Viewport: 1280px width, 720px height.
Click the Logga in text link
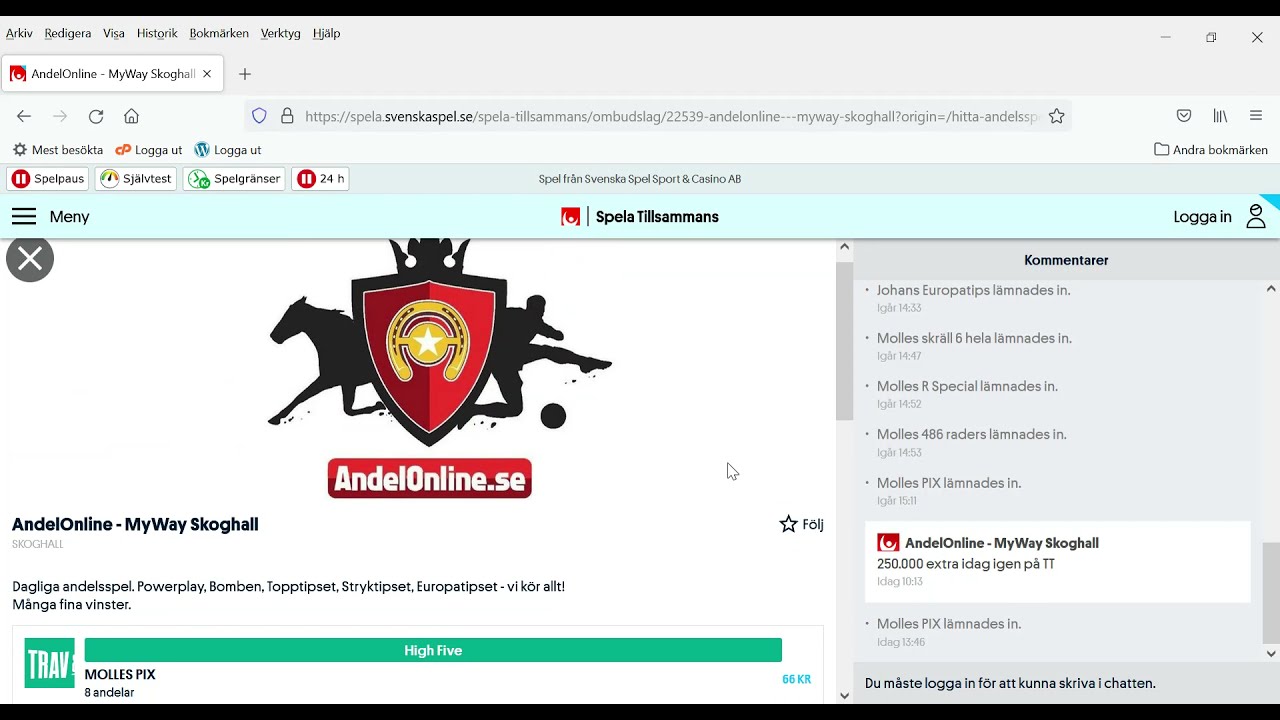point(1202,217)
